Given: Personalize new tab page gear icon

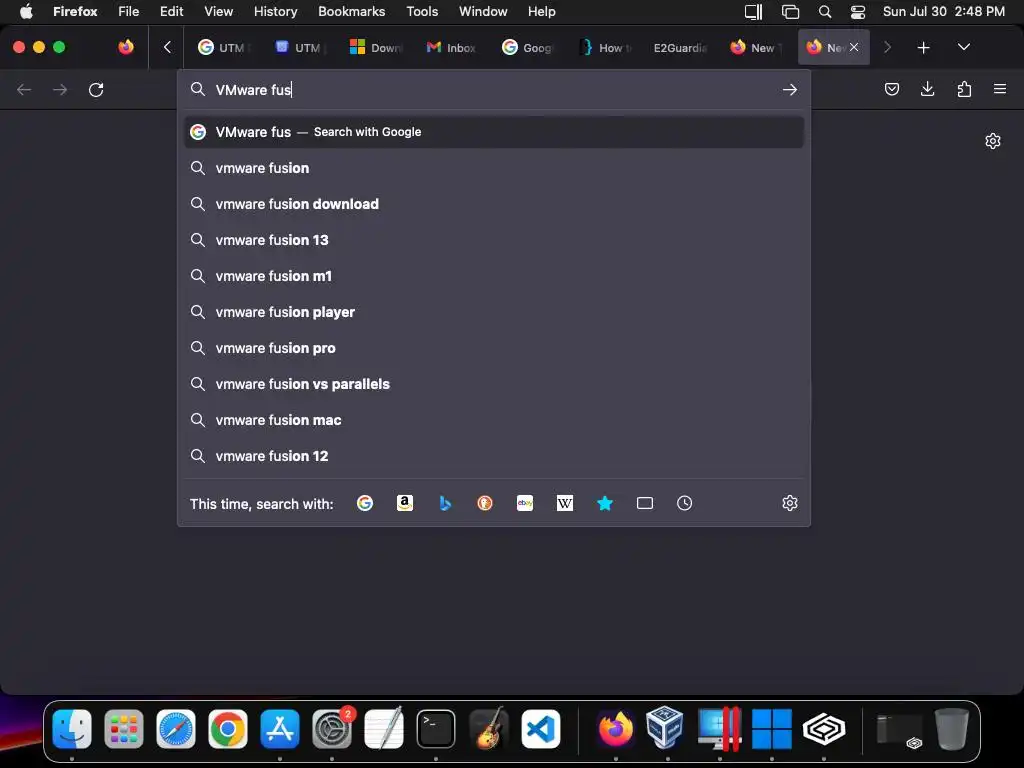Looking at the screenshot, I should [x=993, y=141].
